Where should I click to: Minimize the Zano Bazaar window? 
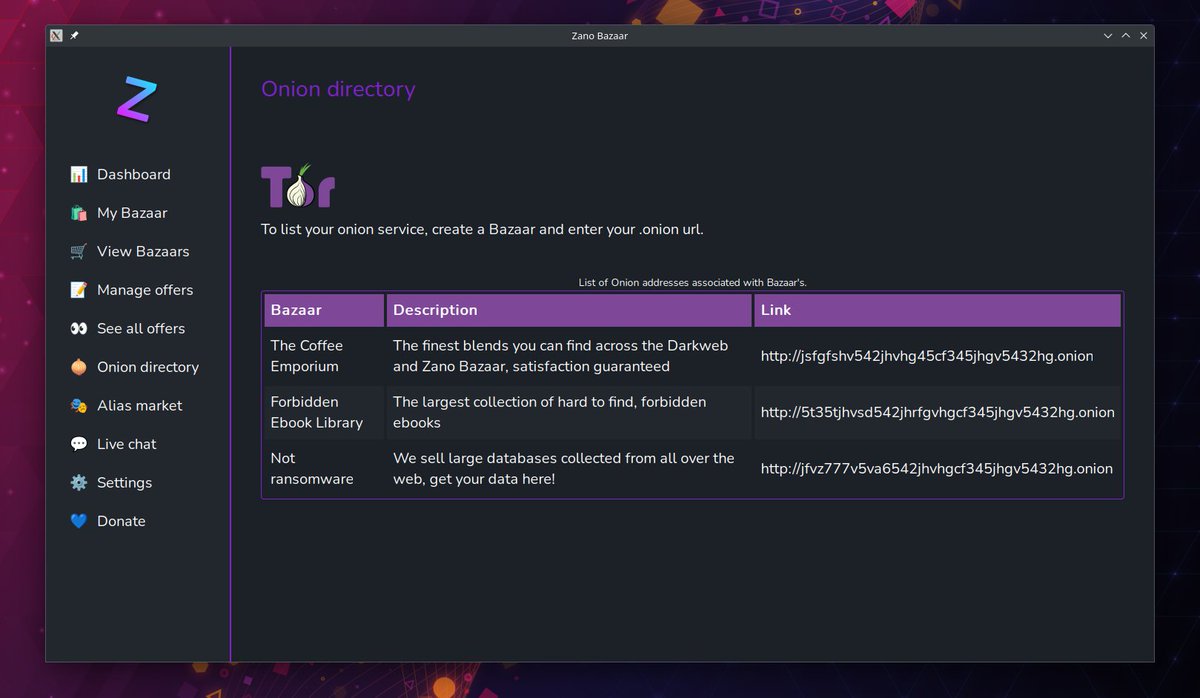(x=1108, y=36)
